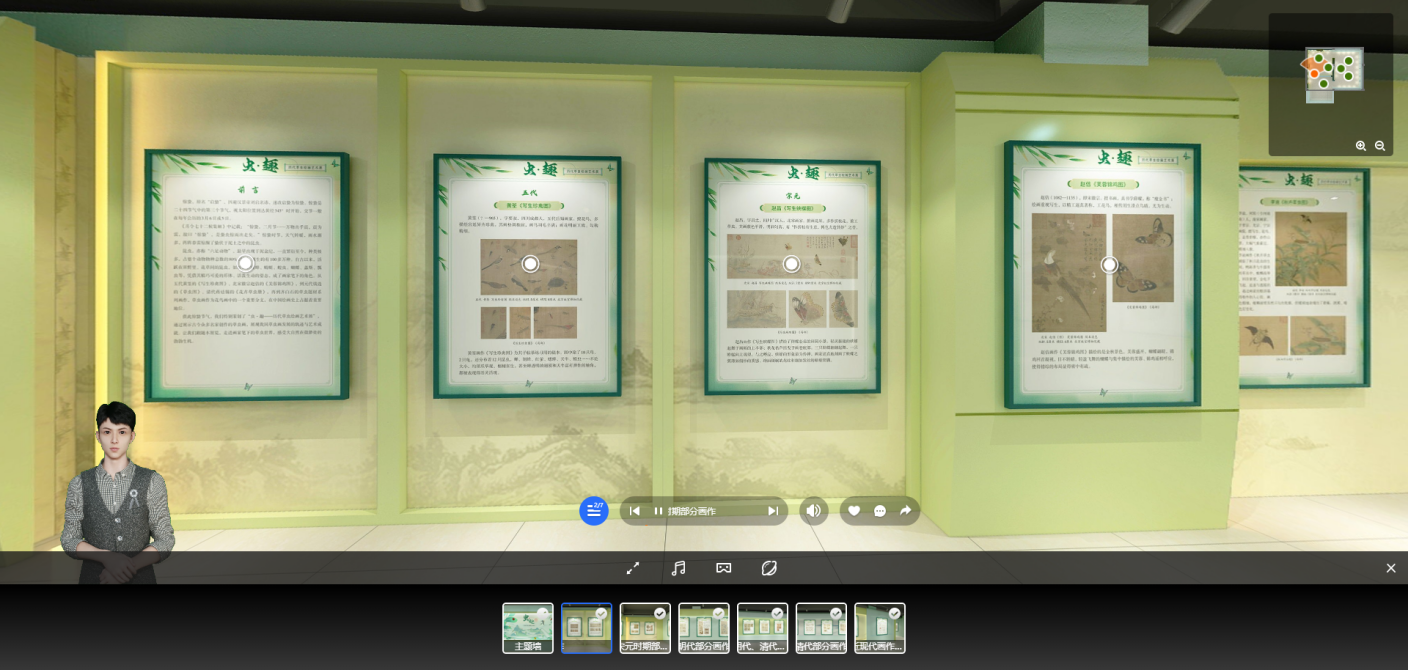The width and height of the screenshot is (1408, 670).
Task: Enter fullscreen with the diagonal arrows icon
Action: click(633, 568)
